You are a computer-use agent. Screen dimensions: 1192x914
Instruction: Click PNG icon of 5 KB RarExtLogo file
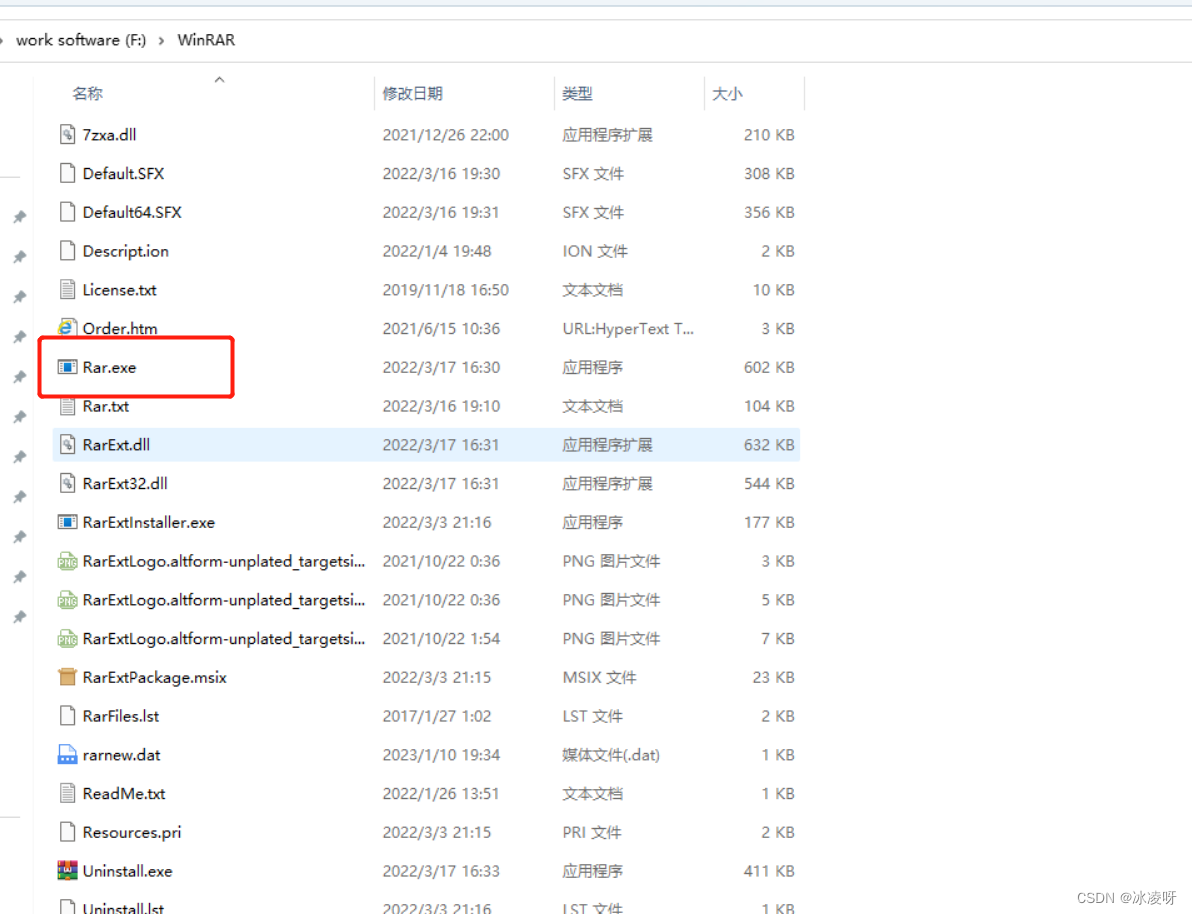[x=68, y=600]
